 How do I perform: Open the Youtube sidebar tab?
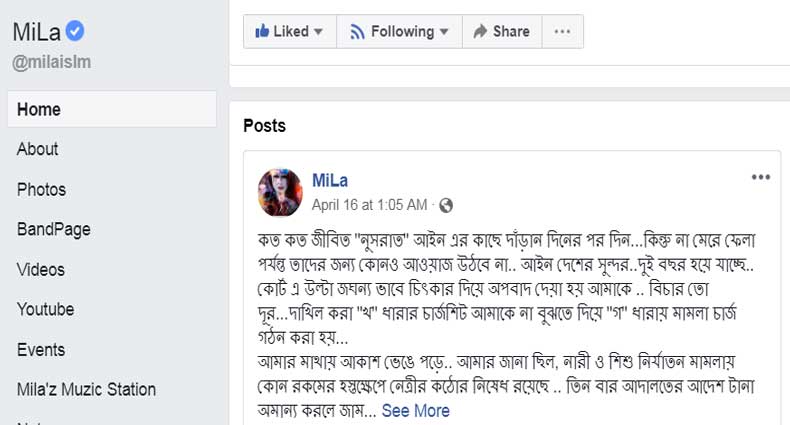(46, 309)
